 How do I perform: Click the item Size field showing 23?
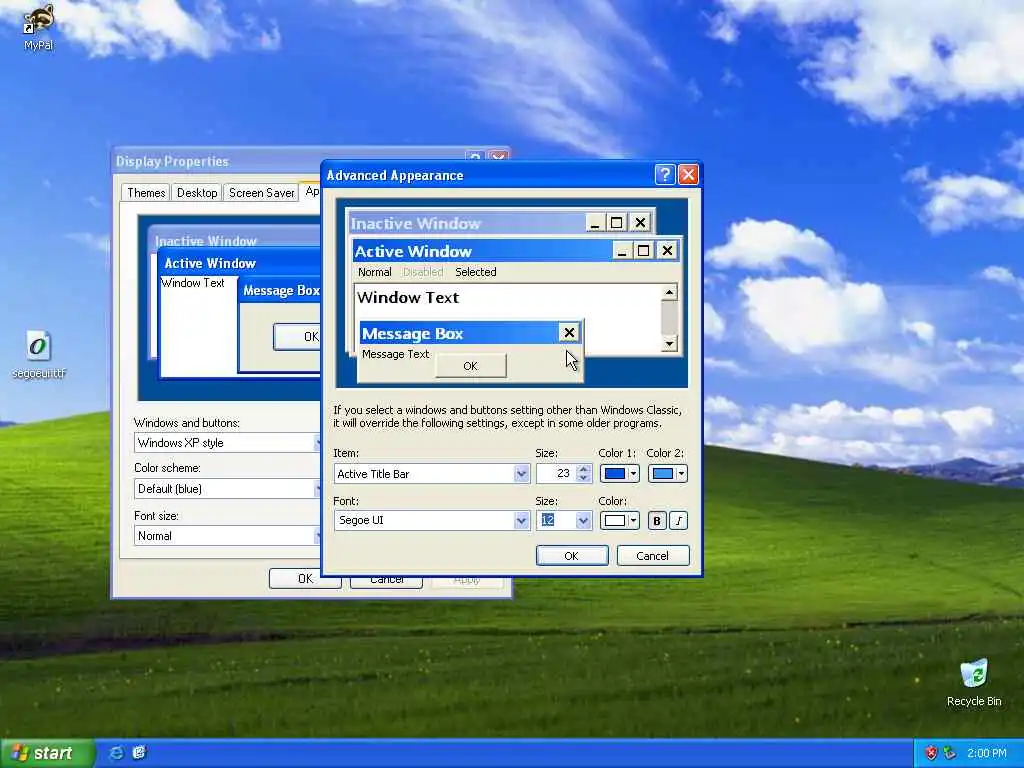click(556, 473)
